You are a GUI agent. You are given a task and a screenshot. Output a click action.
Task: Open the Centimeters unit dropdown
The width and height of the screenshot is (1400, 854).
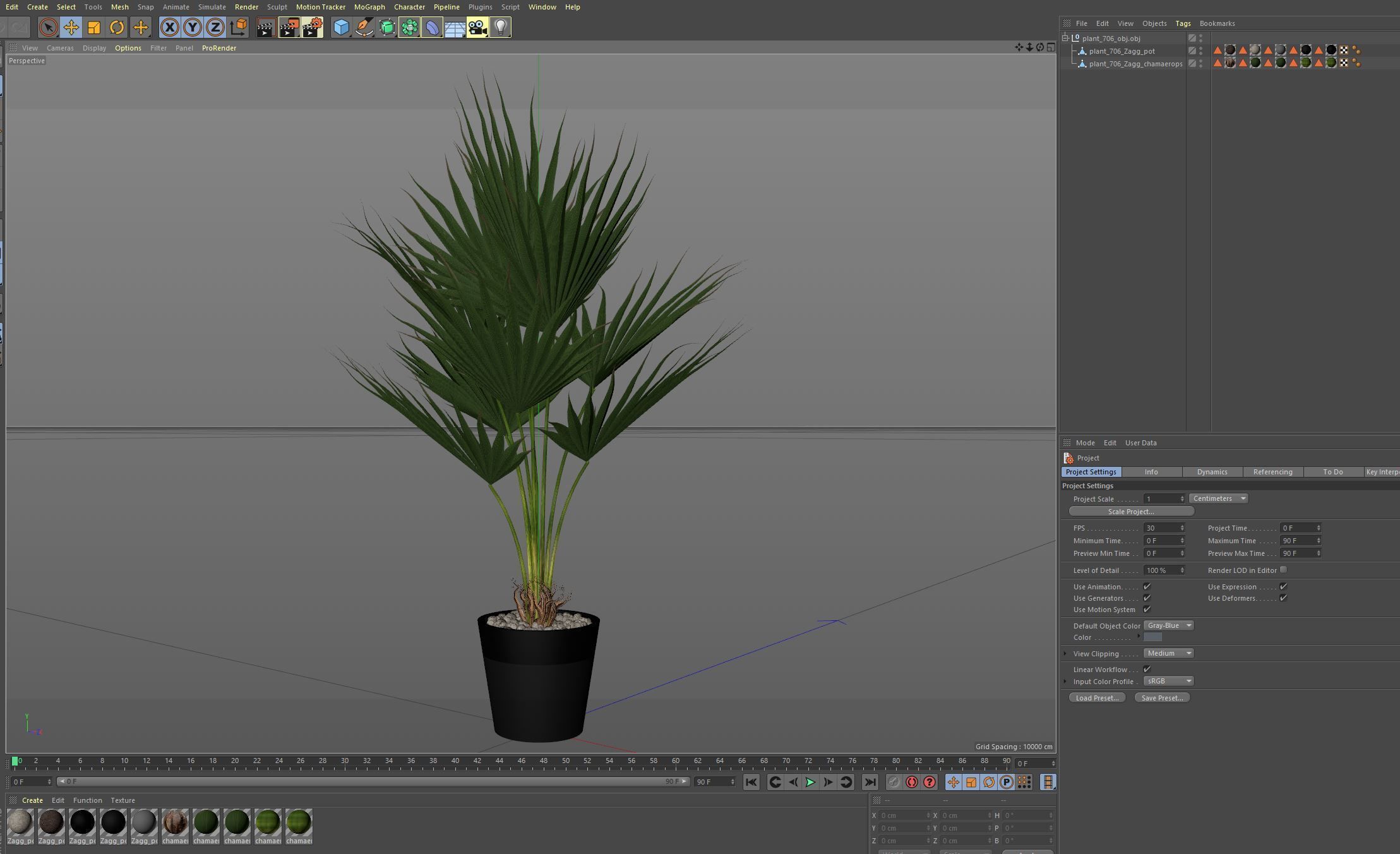coord(1218,498)
